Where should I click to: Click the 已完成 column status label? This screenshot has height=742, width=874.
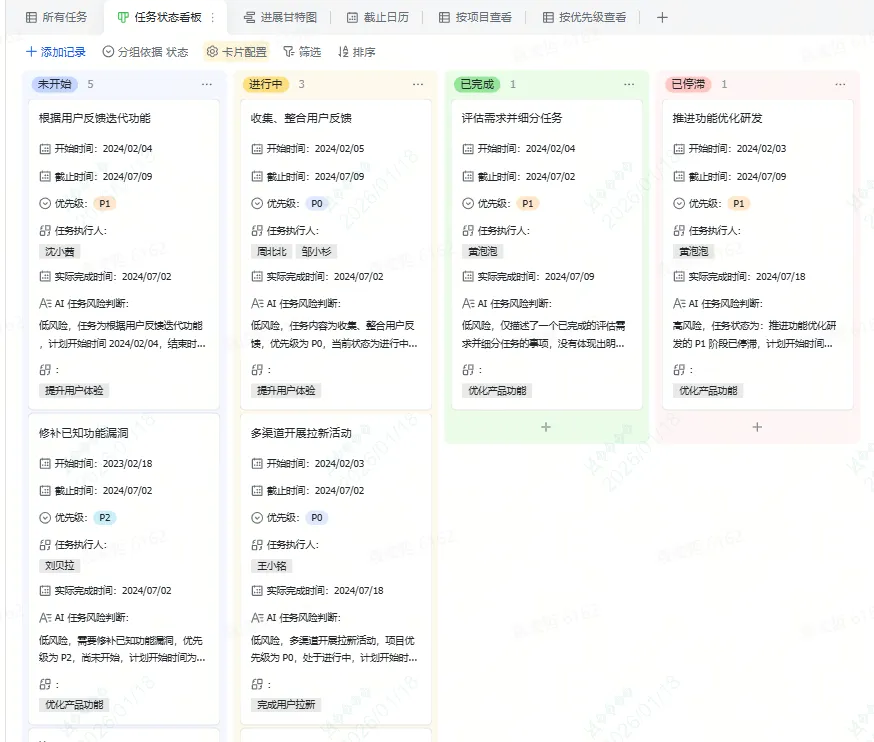point(477,84)
